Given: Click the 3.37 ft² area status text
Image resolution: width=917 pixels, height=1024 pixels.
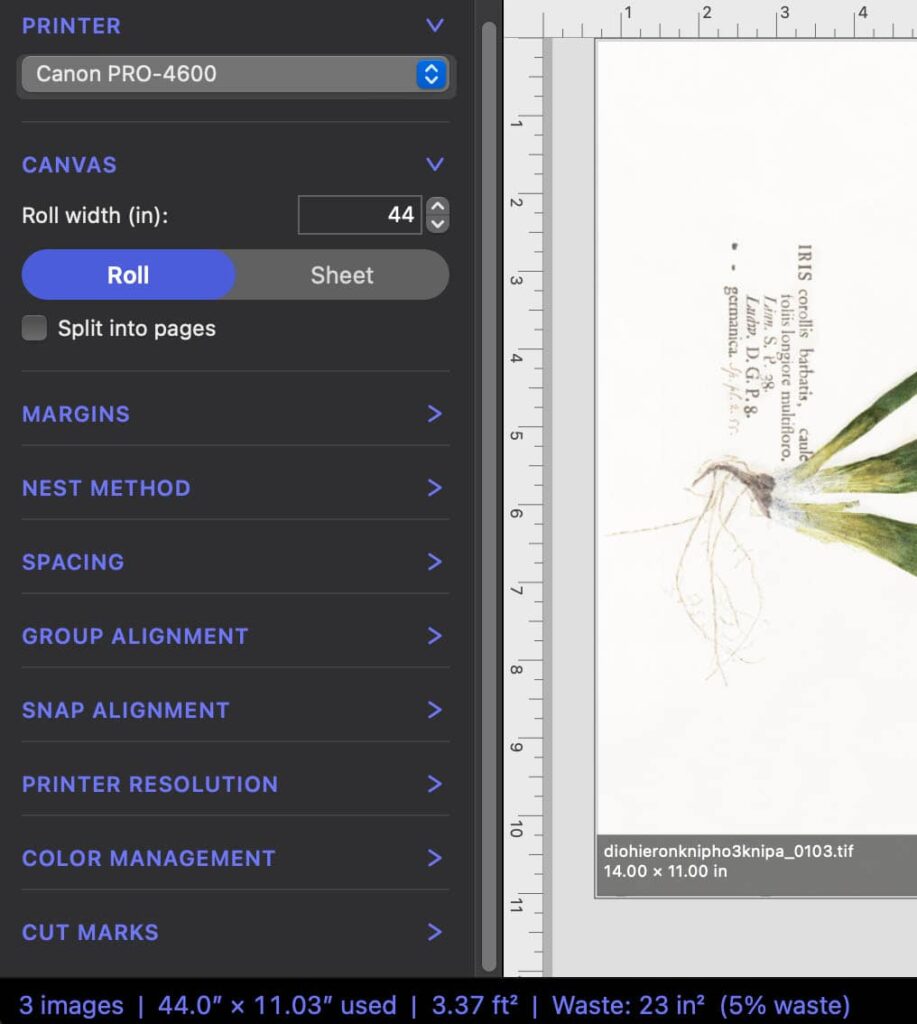Looking at the screenshot, I should (475, 1005).
